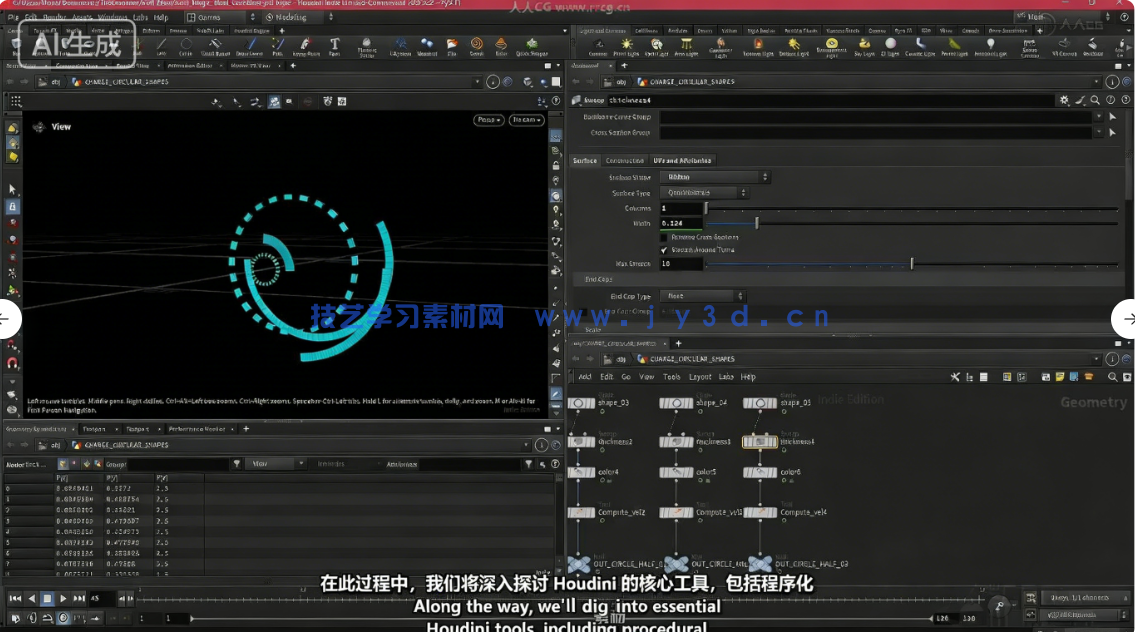Open the End Cap Type dropdown
The width and height of the screenshot is (1135, 632).
(707, 296)
